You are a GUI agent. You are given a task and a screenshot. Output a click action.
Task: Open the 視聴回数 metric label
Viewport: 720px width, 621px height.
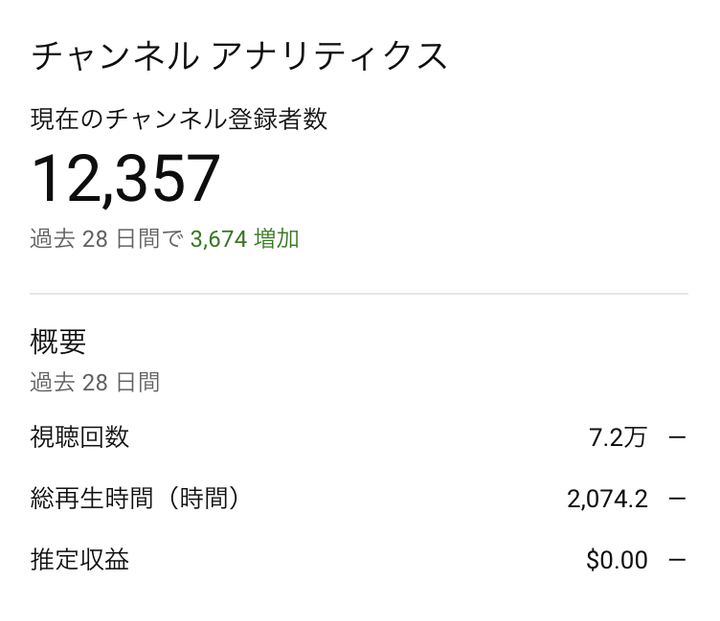click(80, 437)
